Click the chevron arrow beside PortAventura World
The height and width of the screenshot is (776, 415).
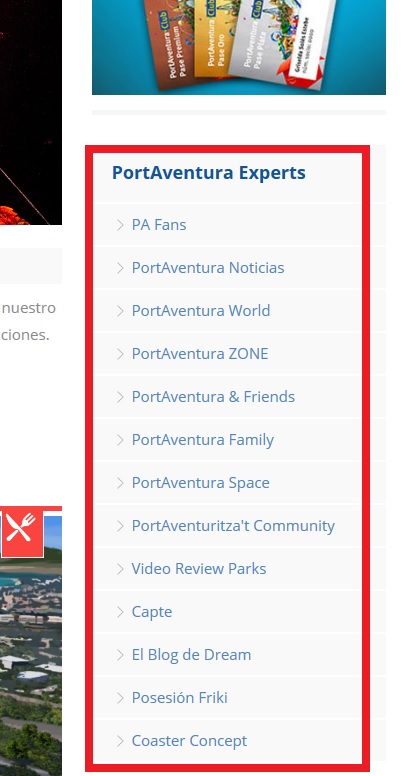coord(120,311)
